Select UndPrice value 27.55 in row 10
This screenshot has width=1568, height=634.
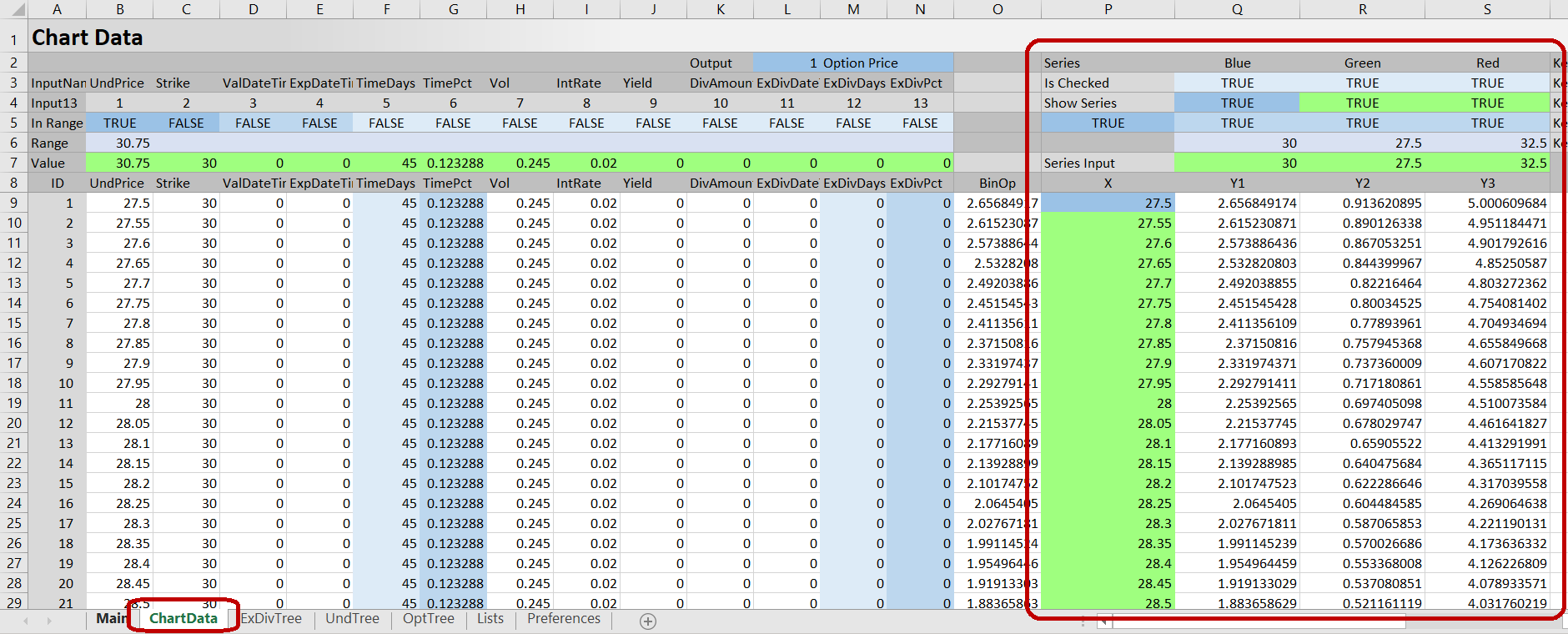(119, 223)
